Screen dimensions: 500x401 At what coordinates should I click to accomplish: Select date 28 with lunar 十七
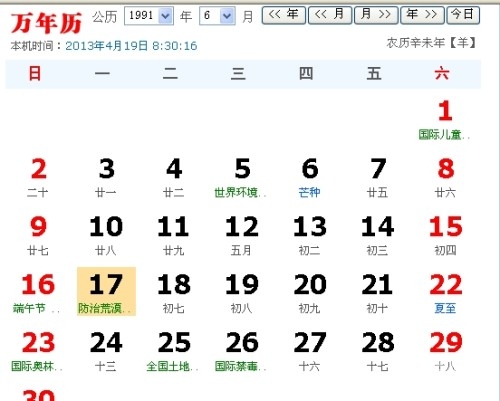378,352
